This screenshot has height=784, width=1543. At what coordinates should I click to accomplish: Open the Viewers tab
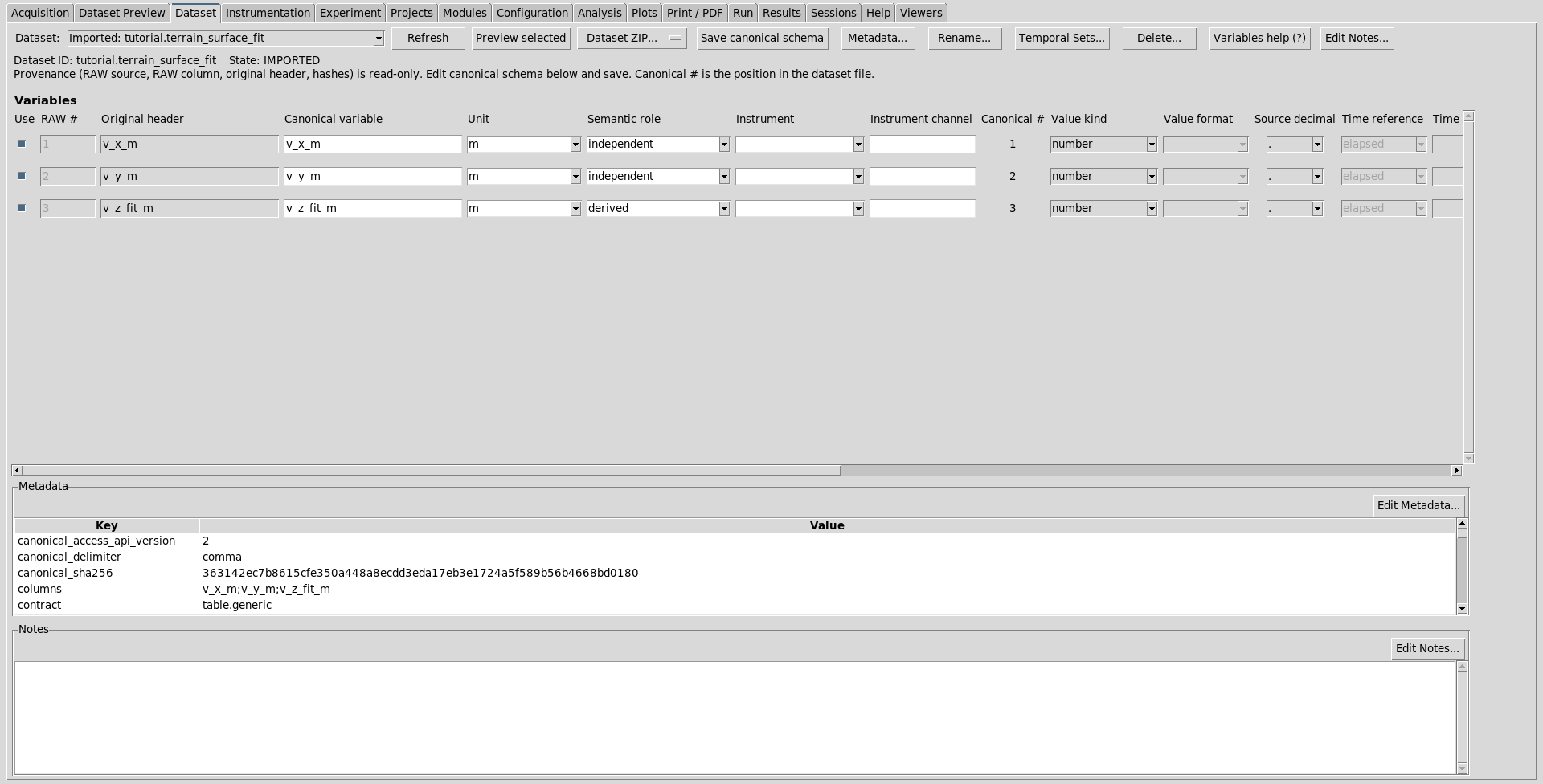(921, 13)
